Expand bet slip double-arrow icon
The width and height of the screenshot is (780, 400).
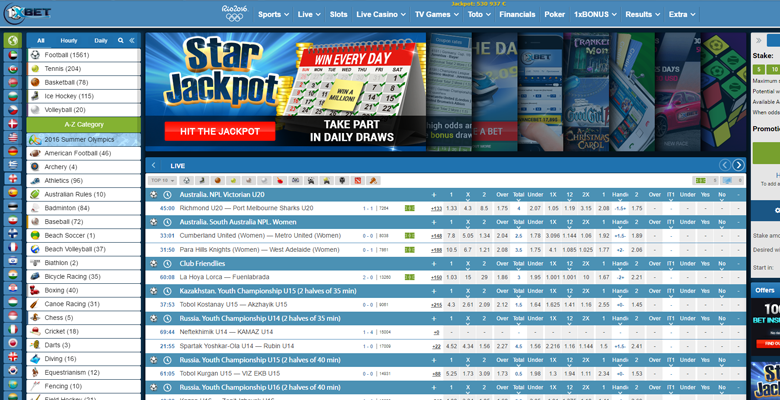coord(759,40)
